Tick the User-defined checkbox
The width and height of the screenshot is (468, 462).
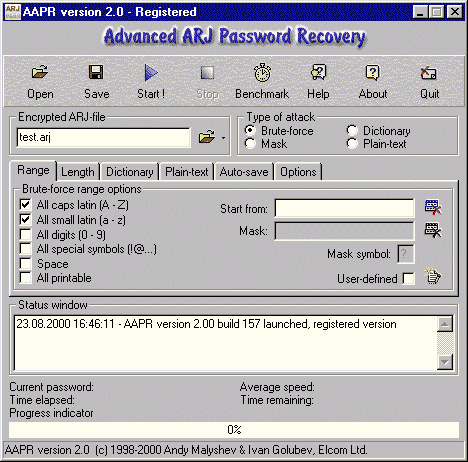(x=409, y=278)
